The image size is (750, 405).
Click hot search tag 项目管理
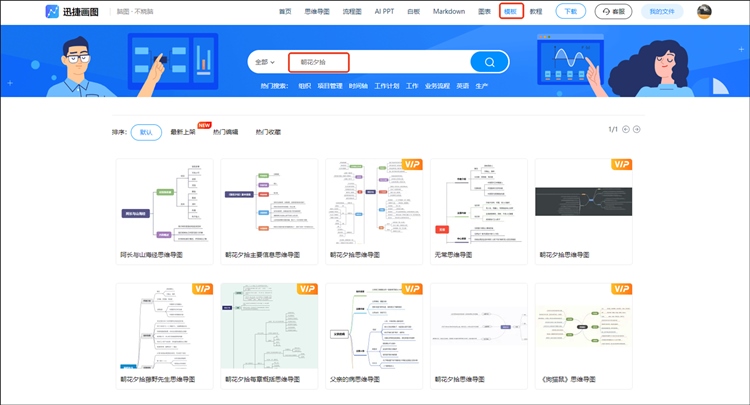pyautogui.click(x=330, y=86)
